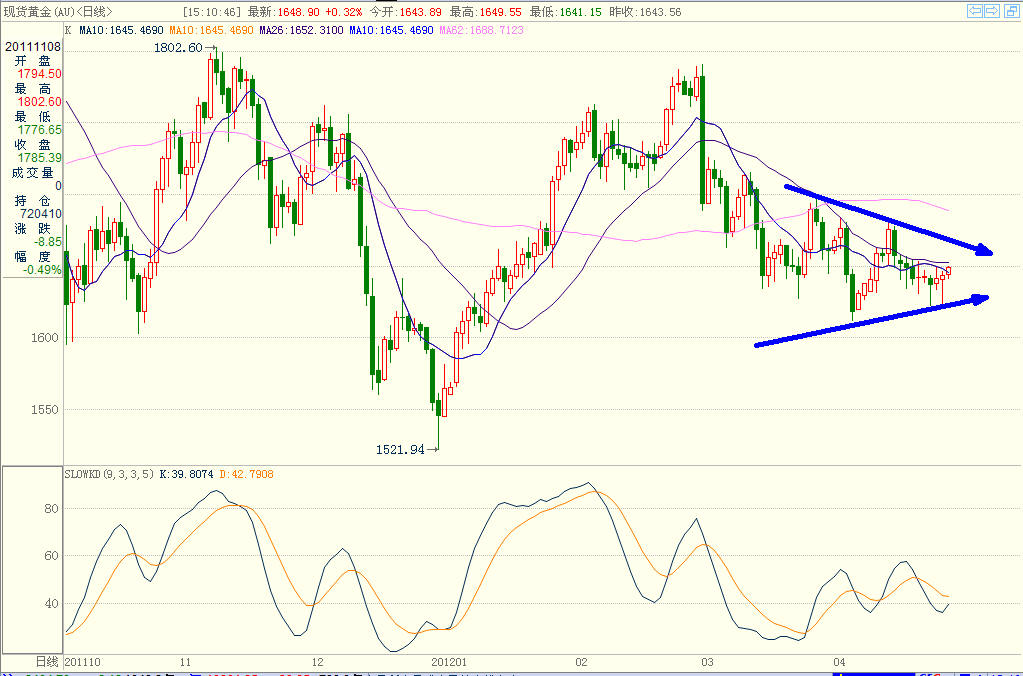This screenshot has width=1023, height=676.
Task: Click the 201110 date axis marker
Action: pyautogui.click(x=82, y=662)
